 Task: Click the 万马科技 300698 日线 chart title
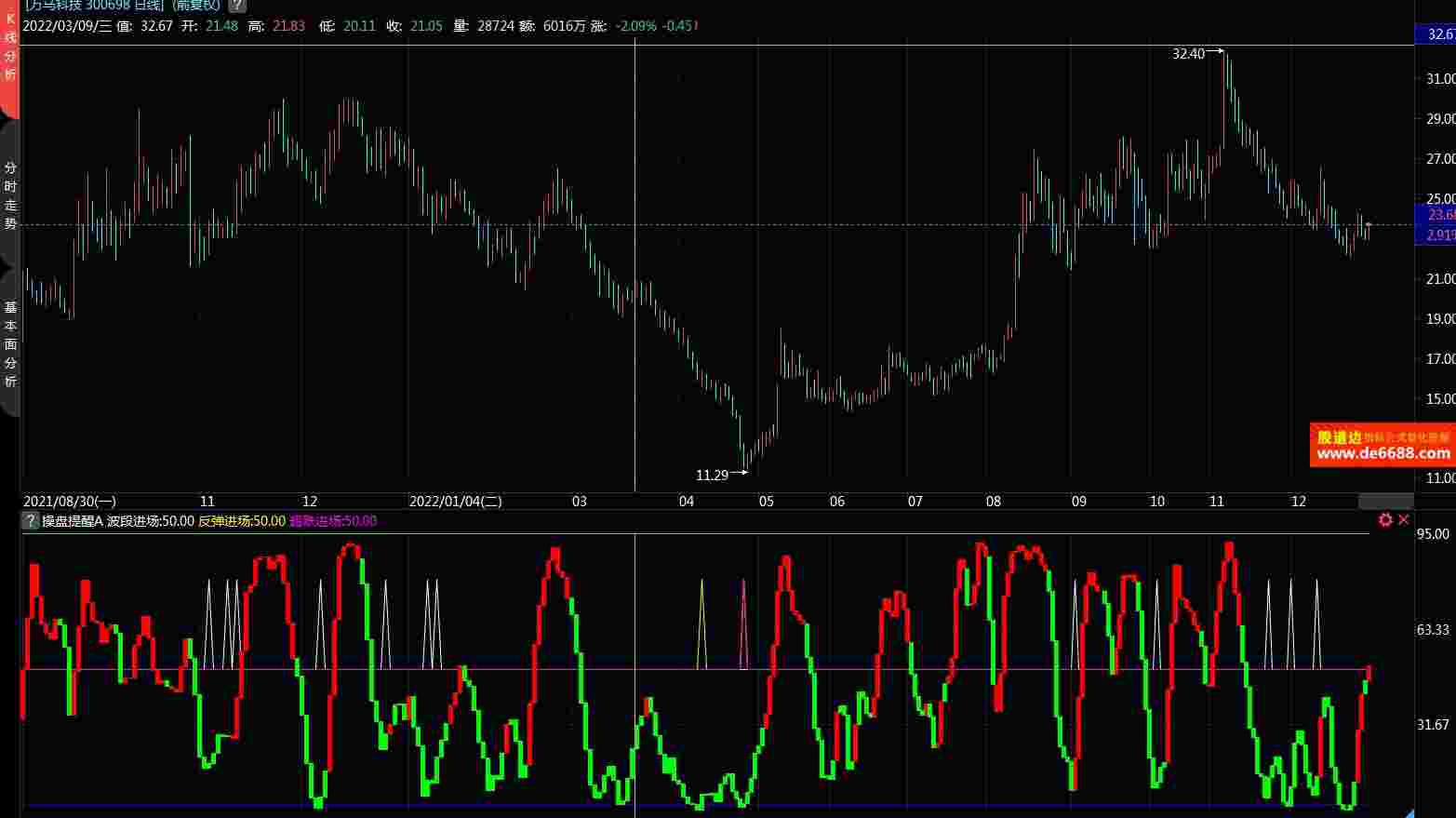[93, 5]
